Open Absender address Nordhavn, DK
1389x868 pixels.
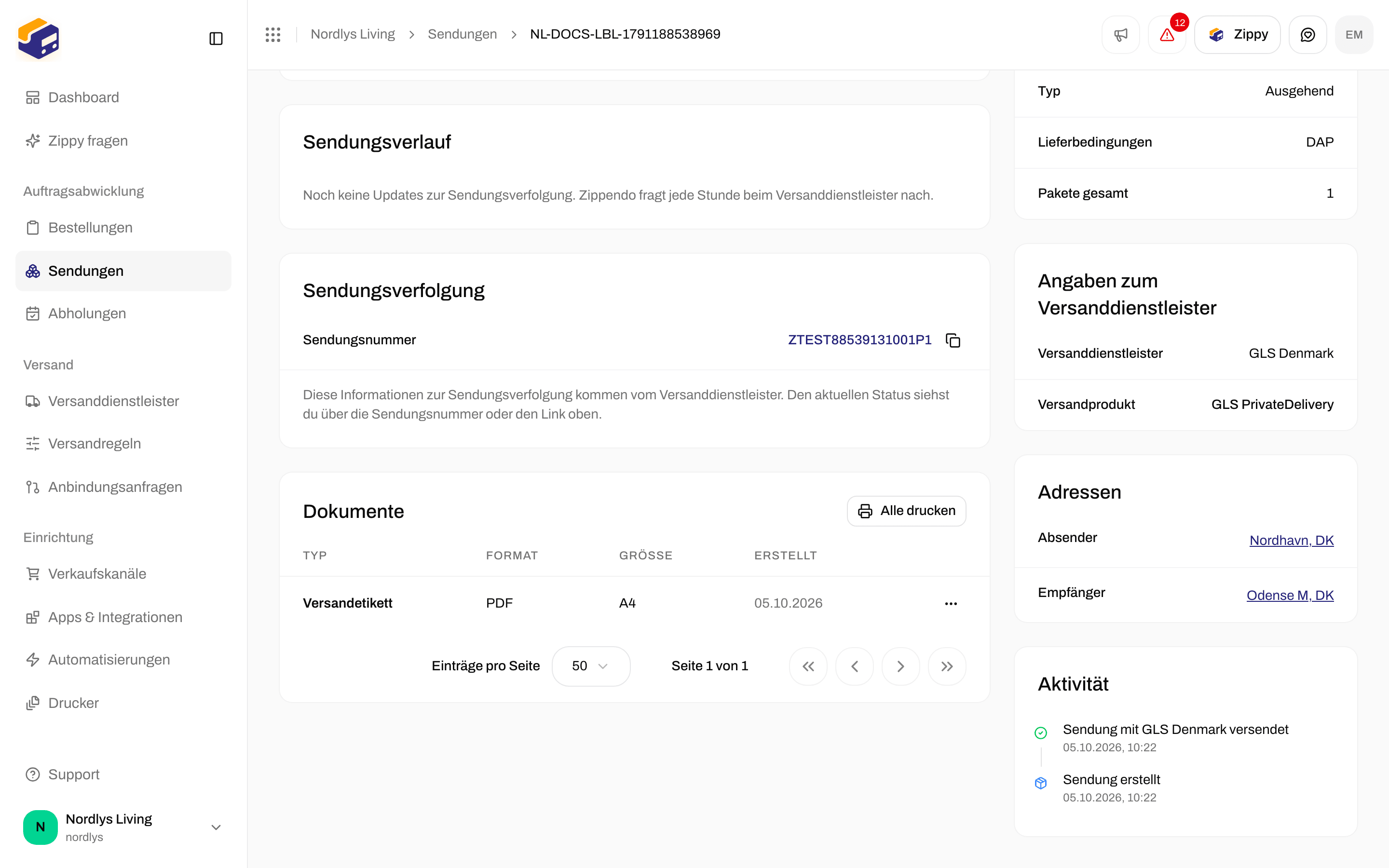click(x=1292, y=540)
